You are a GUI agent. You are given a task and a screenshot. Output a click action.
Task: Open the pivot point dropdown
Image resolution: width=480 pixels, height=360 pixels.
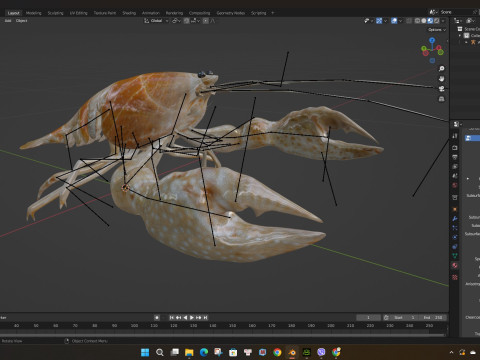tap(176, 21)
